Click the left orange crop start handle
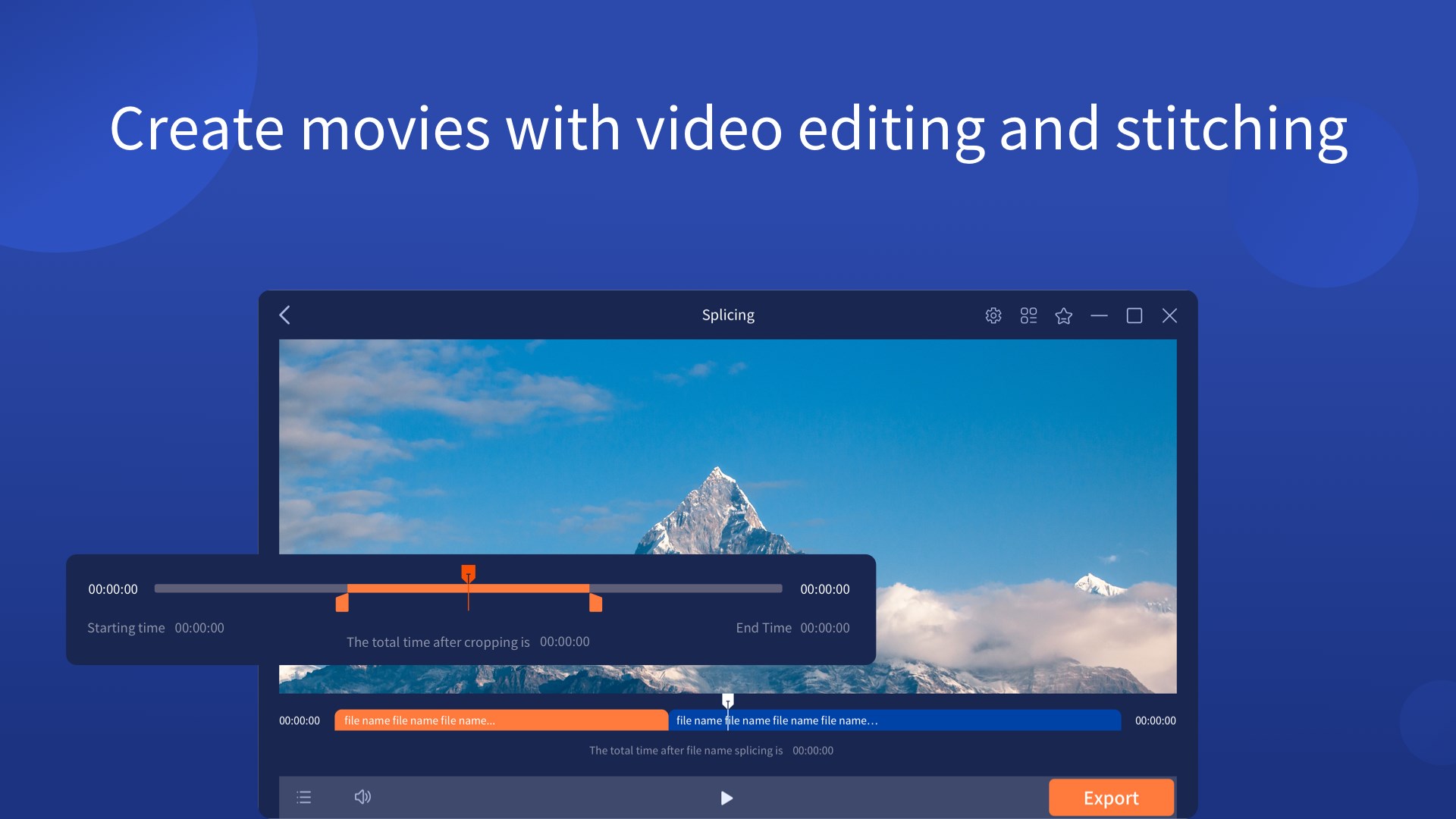This screenshot has height=819, width=1456. click(x=342, y=603)
